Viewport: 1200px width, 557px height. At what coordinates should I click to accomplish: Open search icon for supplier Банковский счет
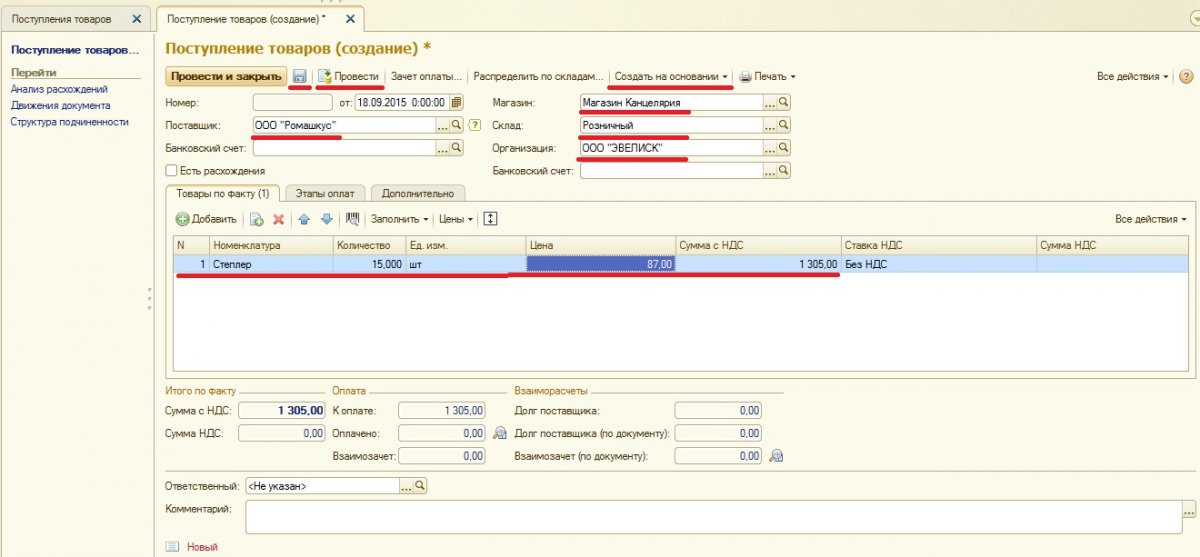(456, 147)
